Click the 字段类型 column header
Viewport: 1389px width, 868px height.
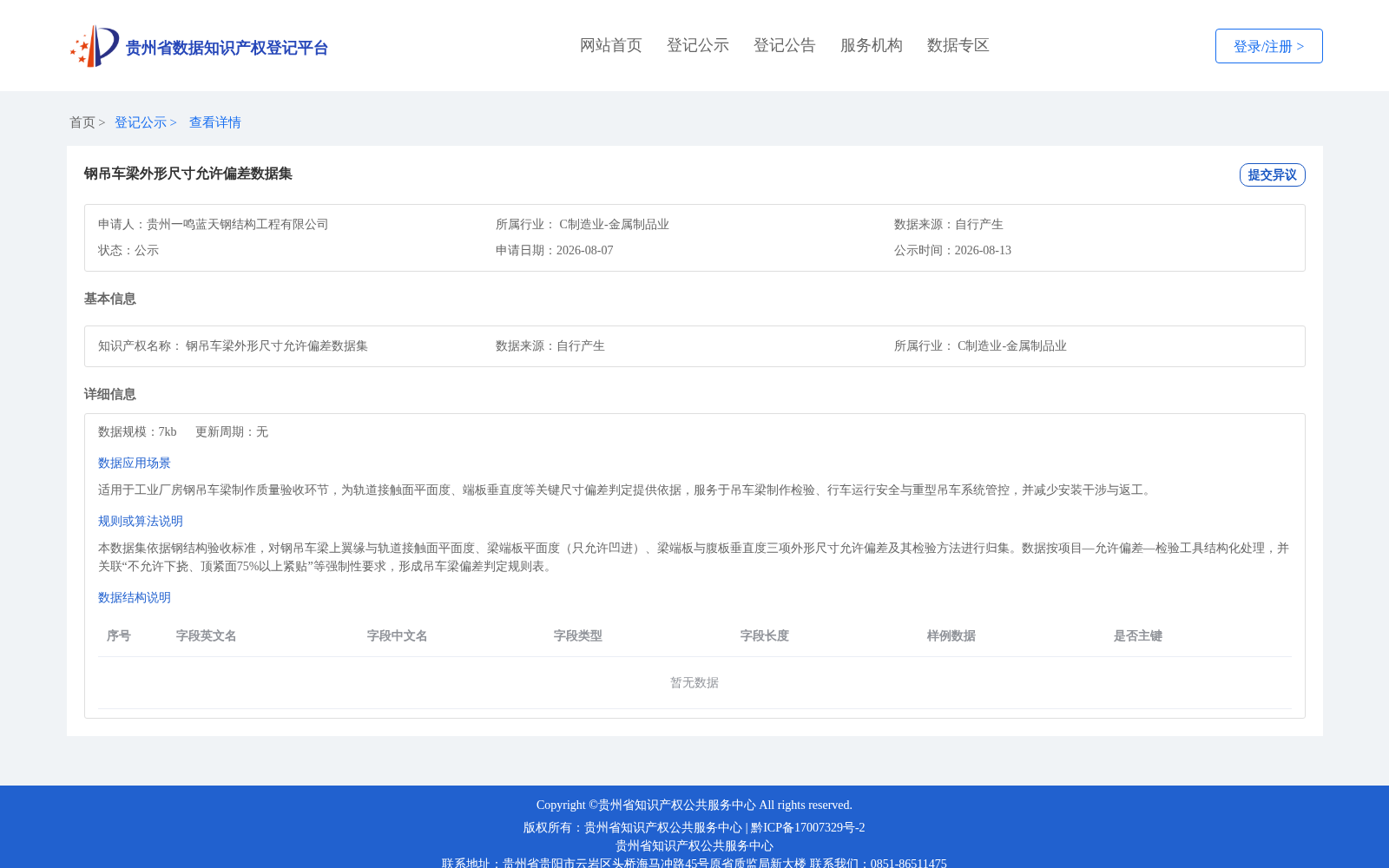[578, 635]
